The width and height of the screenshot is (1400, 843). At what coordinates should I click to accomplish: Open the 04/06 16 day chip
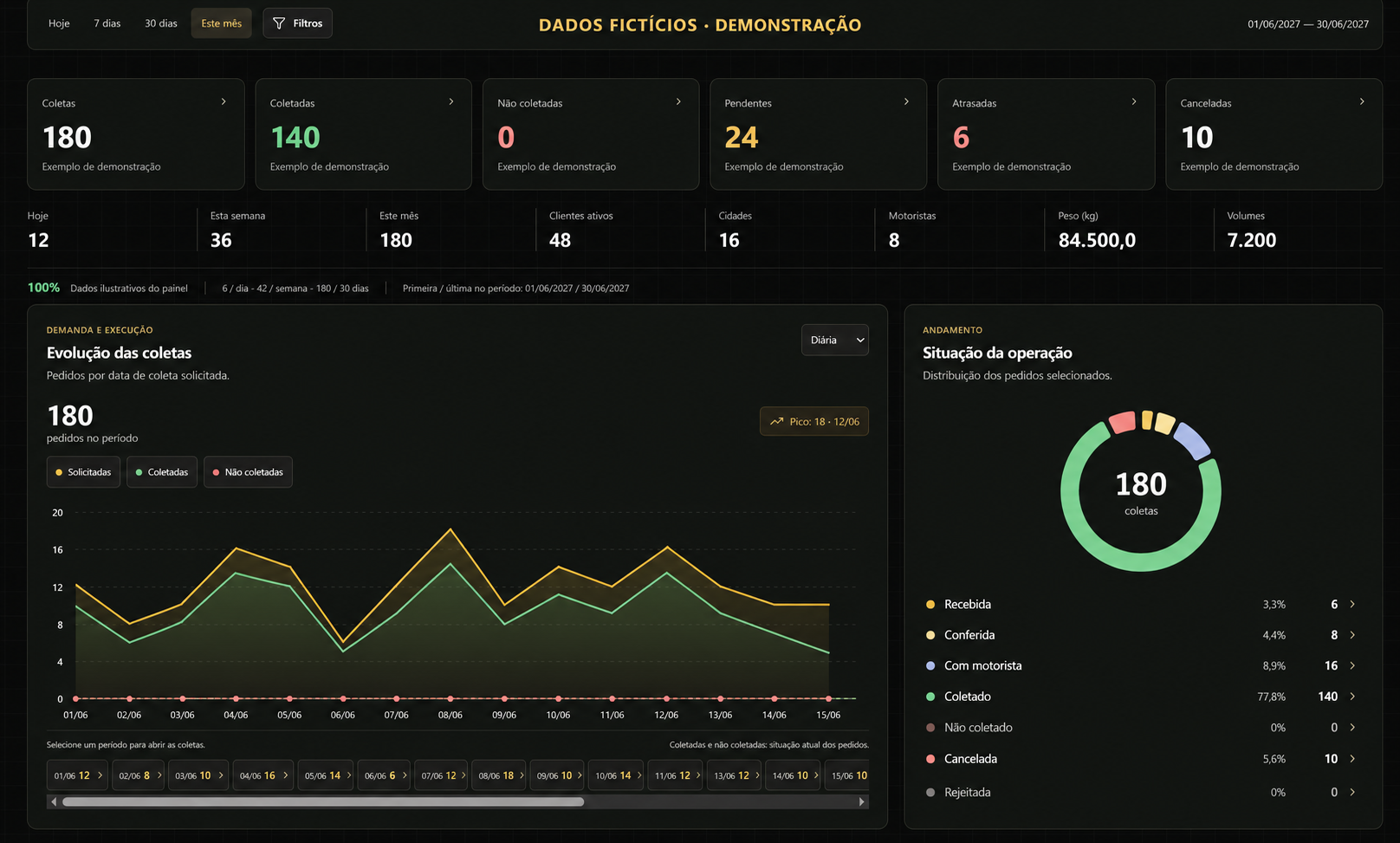pyautogui.click(x=263, y=775)
